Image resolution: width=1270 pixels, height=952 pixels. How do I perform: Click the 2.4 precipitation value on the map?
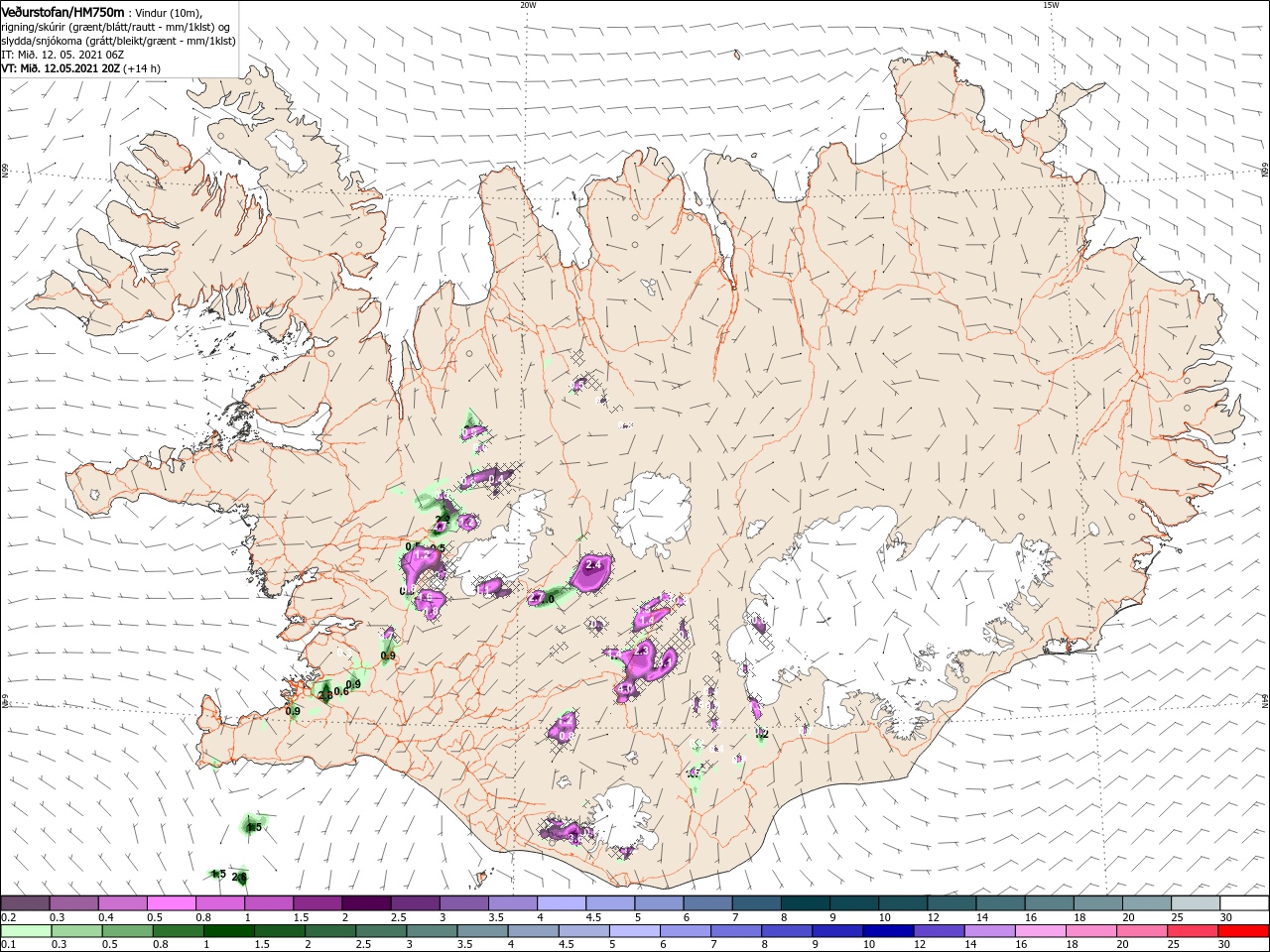[x=594, y=565]
